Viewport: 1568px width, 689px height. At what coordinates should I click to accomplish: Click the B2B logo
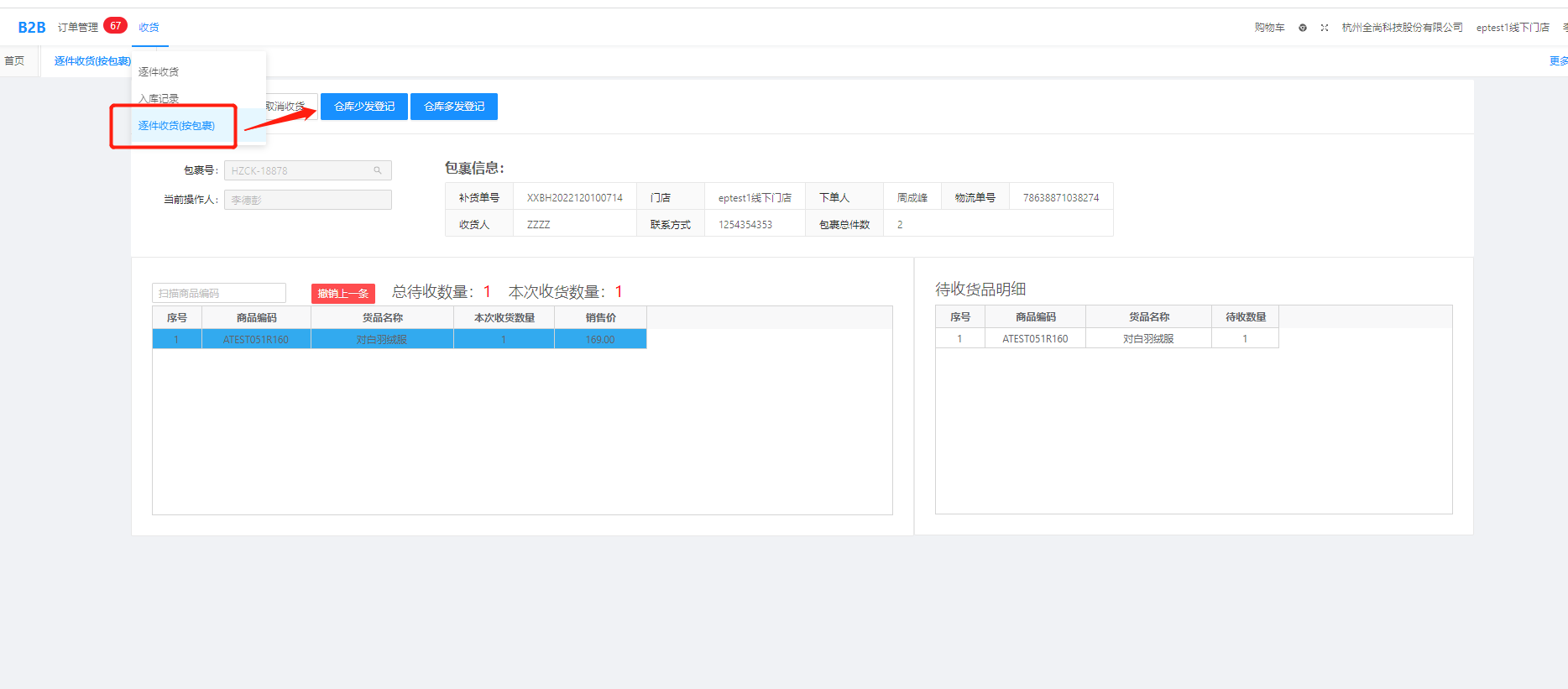click(32, 28)
